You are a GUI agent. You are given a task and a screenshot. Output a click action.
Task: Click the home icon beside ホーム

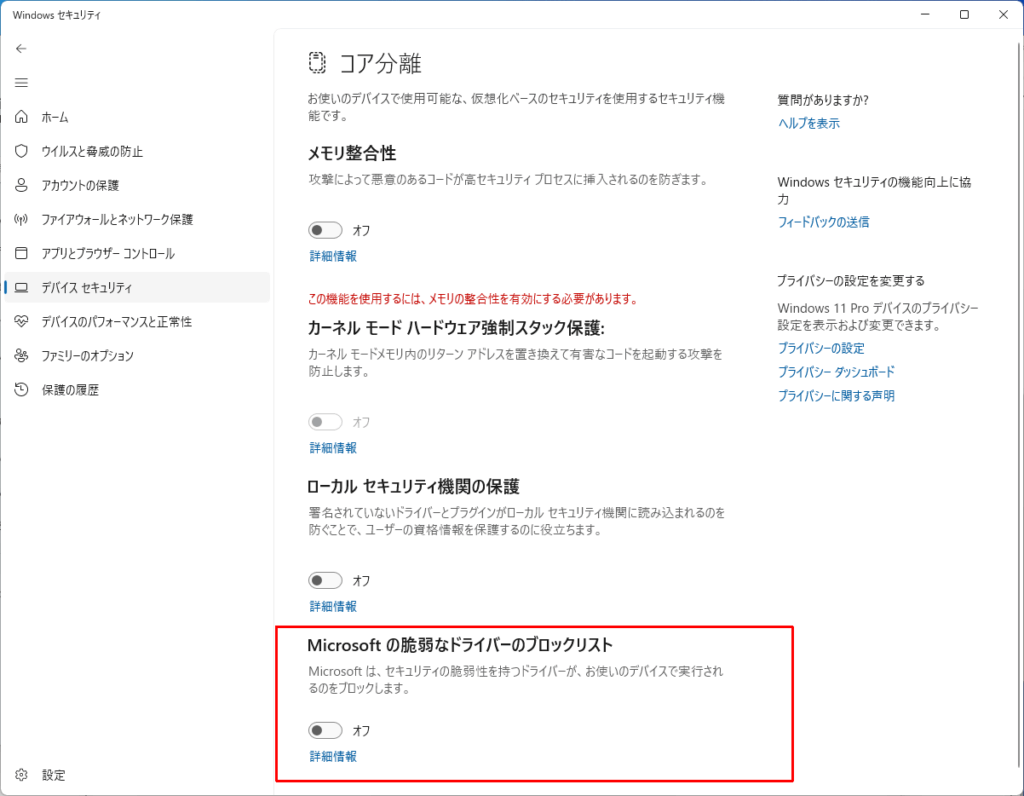(21, 117)
